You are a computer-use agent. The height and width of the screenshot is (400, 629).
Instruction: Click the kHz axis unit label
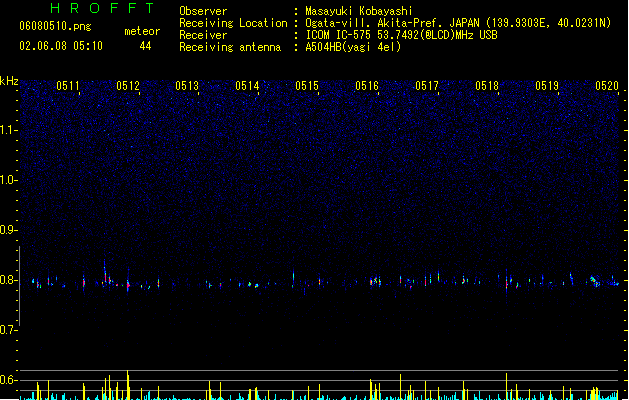[x=9, y=81]
